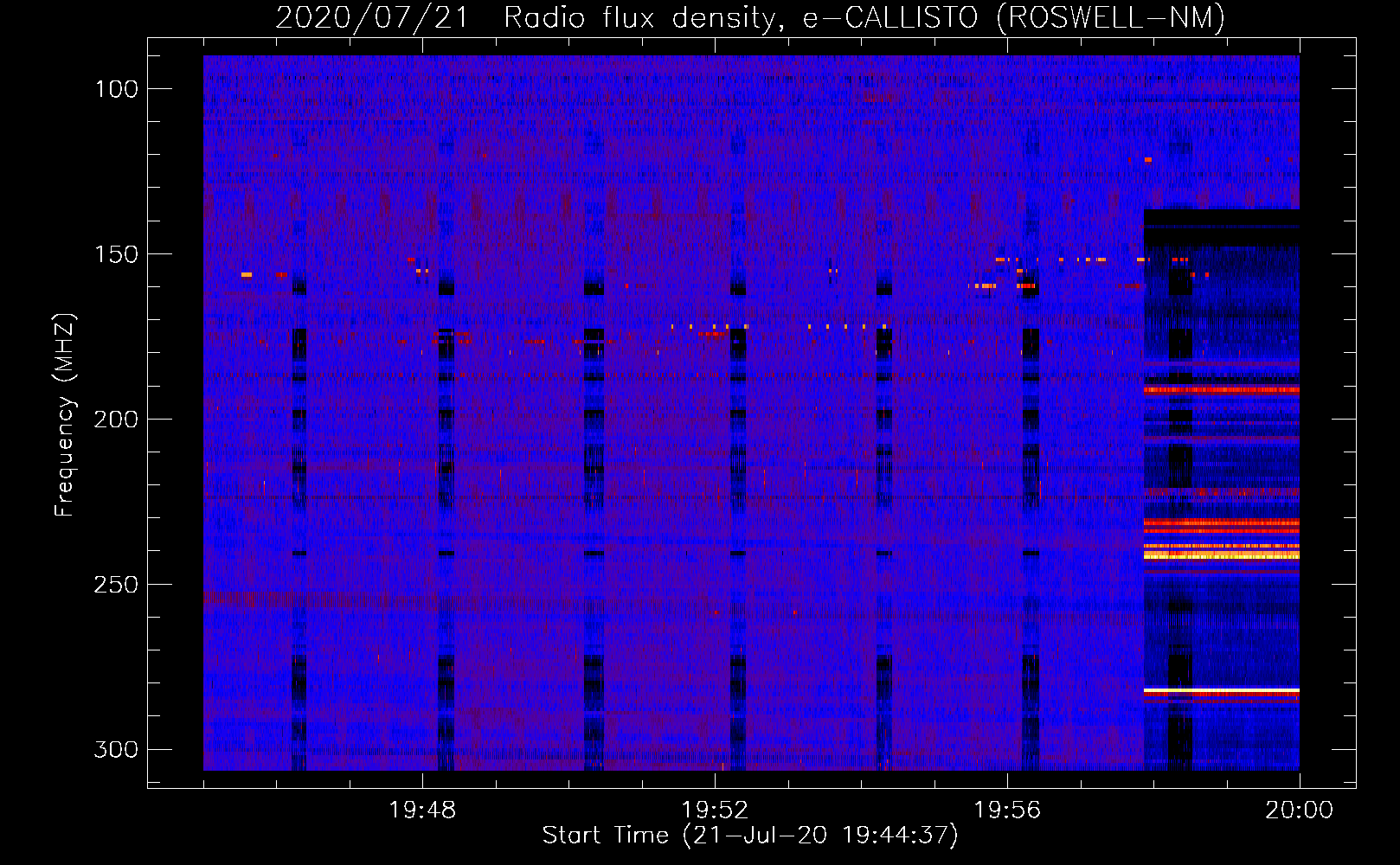Image resolution: width=1400 pixels, height=865 pixels.
Task: Click the 200 frequency tick label
Action: point(117,420)
